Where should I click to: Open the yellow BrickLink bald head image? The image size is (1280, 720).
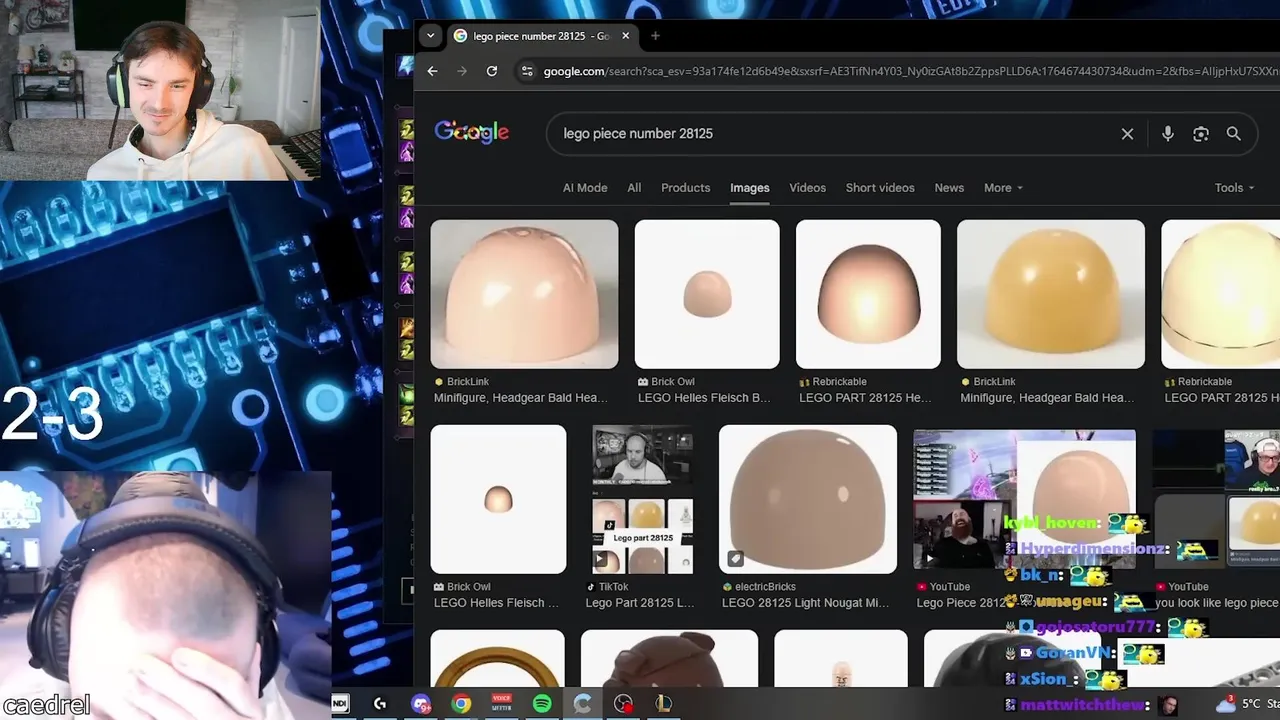(1051, 294)
